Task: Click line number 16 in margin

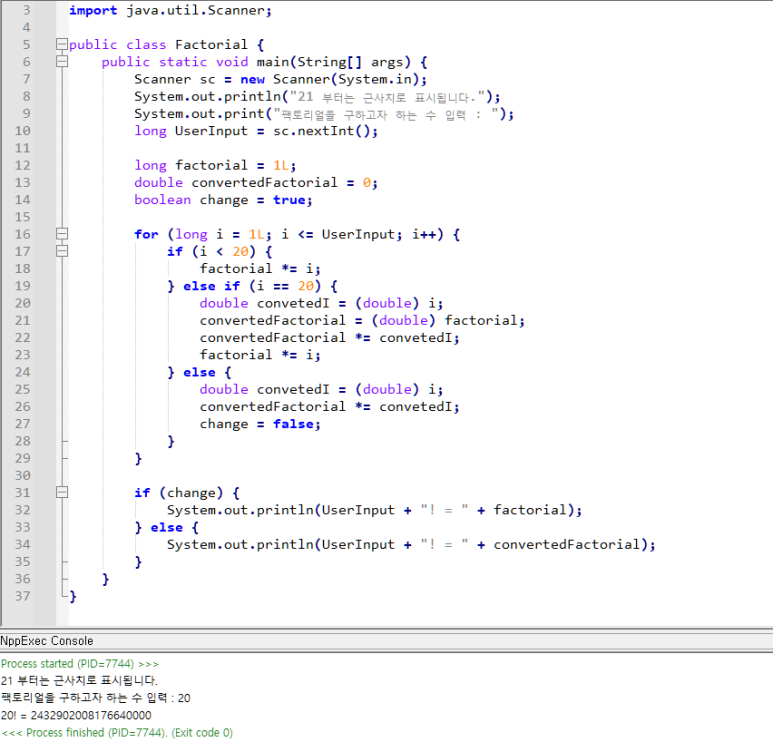Action: 22,234
